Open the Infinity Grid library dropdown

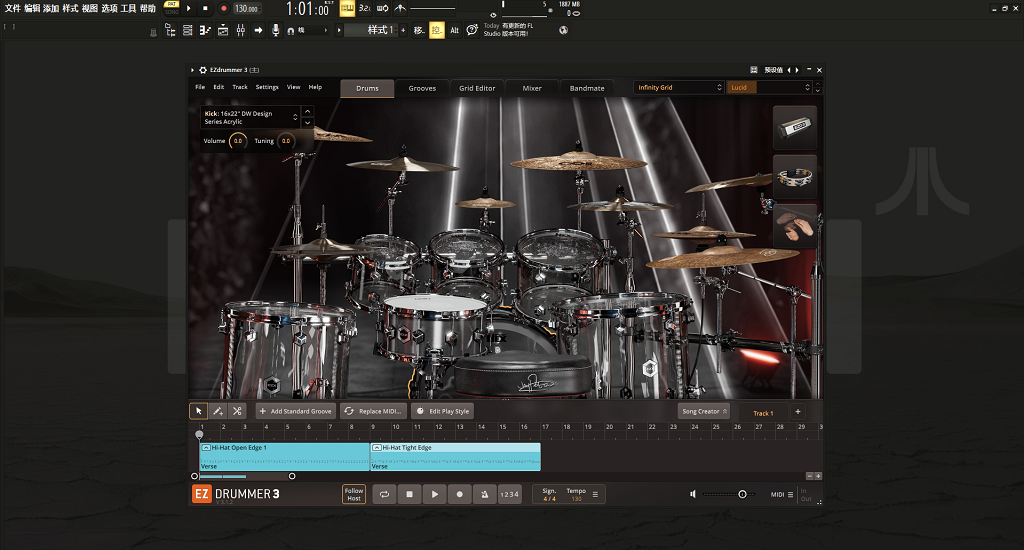point(679,88)
